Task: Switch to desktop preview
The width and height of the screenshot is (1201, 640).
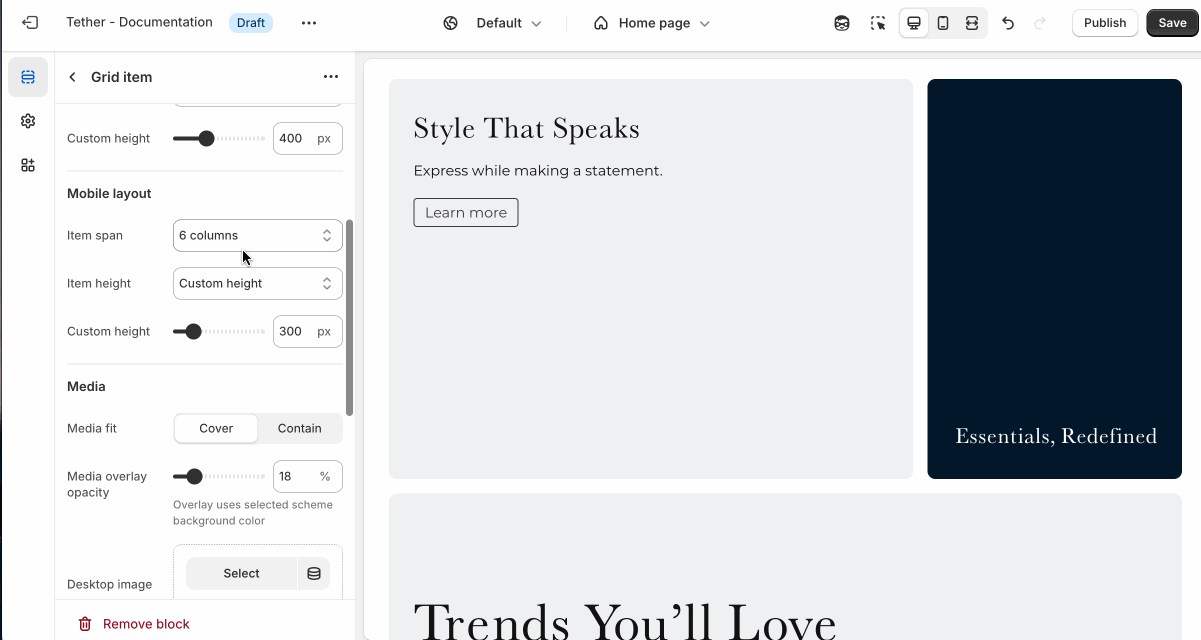Action: coord(914,23)
